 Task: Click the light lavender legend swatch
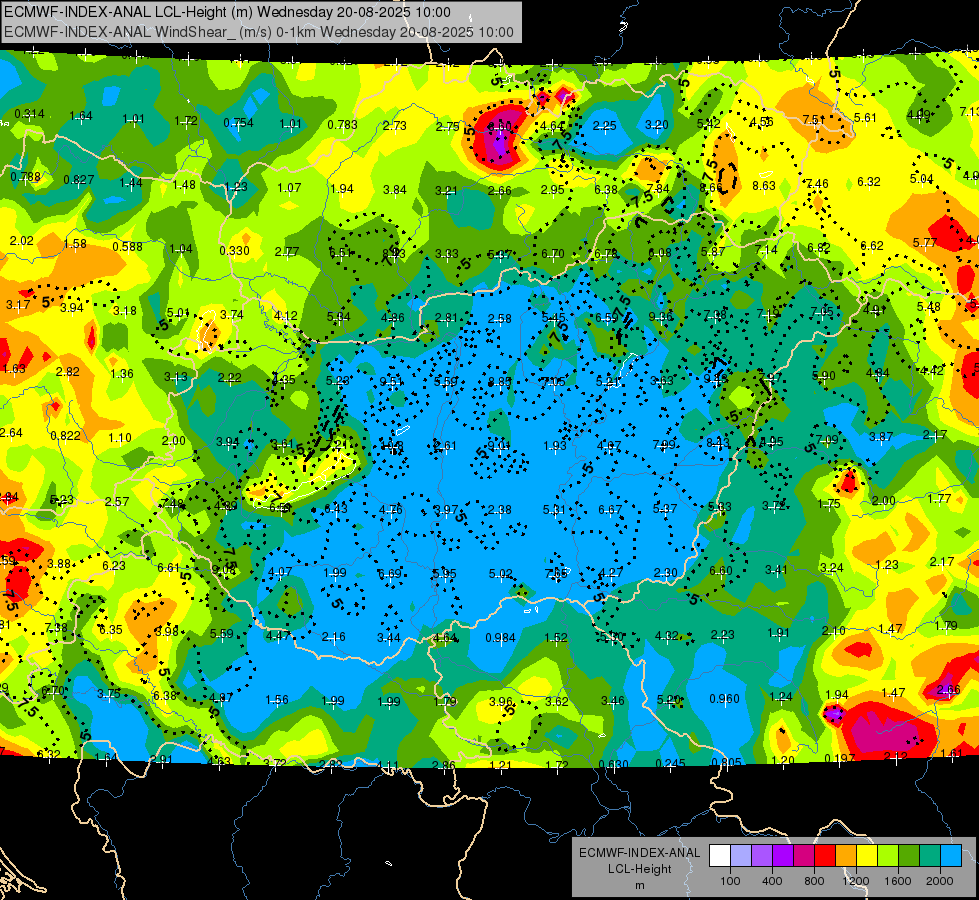pos(741,856)
